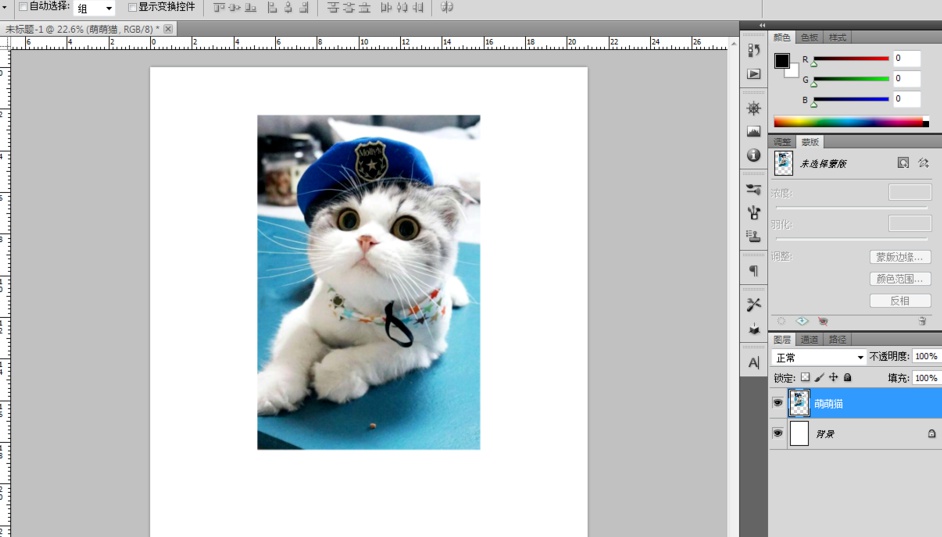942x537 pixels.
Task: Click the 不透明度 100% field
Action: 926,356
